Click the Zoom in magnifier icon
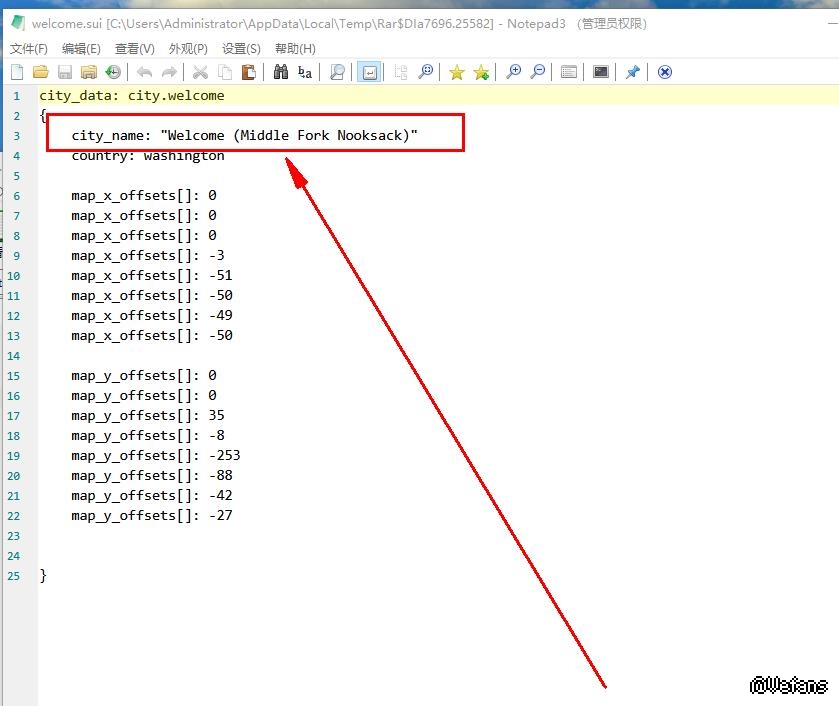The height and width of the screenshot is (706, 839). coord(513,72)
